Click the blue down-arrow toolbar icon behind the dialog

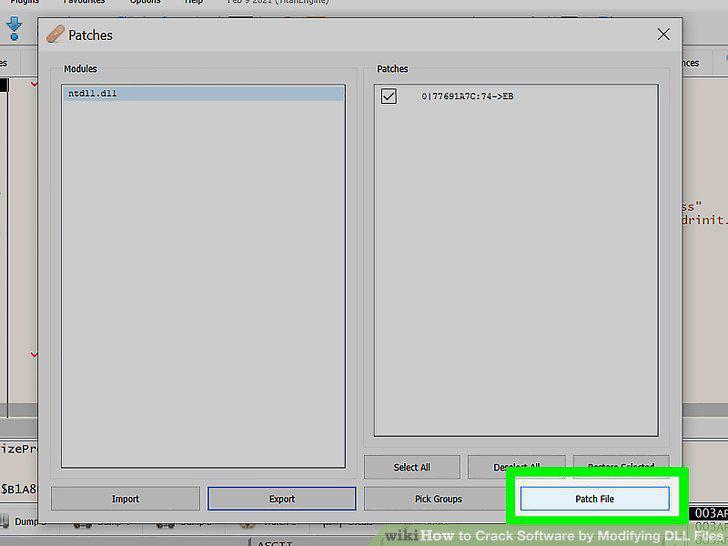click(x=14, y=28)
